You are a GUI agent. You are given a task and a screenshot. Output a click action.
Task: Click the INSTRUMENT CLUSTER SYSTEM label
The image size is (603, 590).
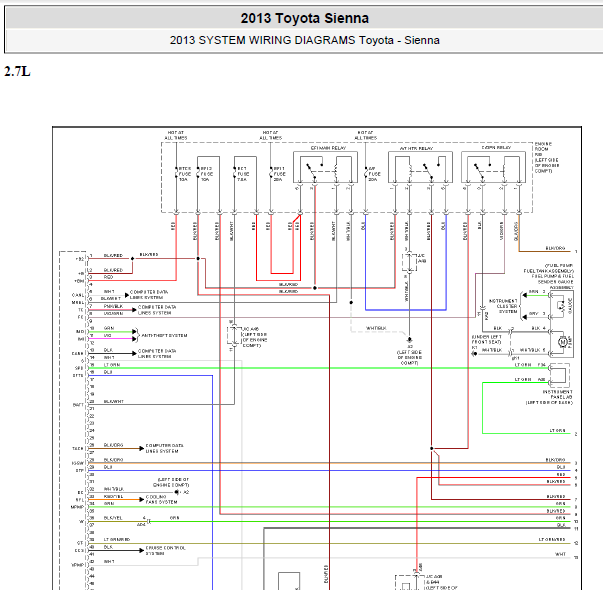point(503,306)
